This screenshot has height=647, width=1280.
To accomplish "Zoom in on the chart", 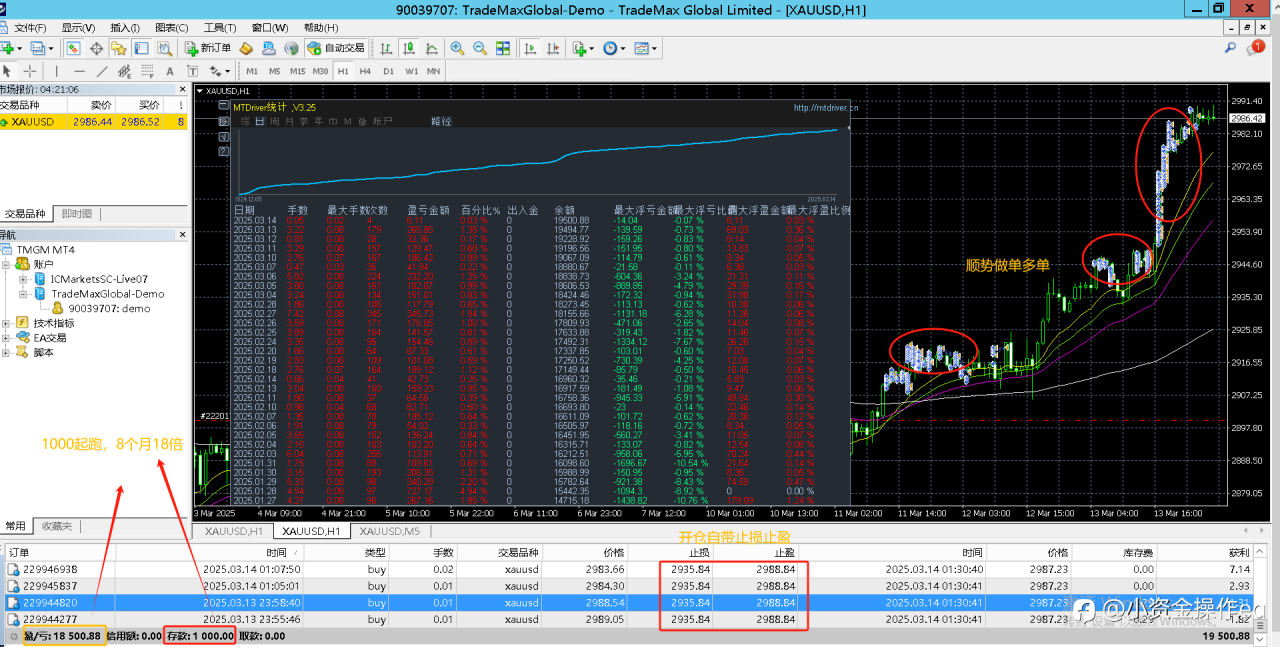I will click(x=457, y=48).
